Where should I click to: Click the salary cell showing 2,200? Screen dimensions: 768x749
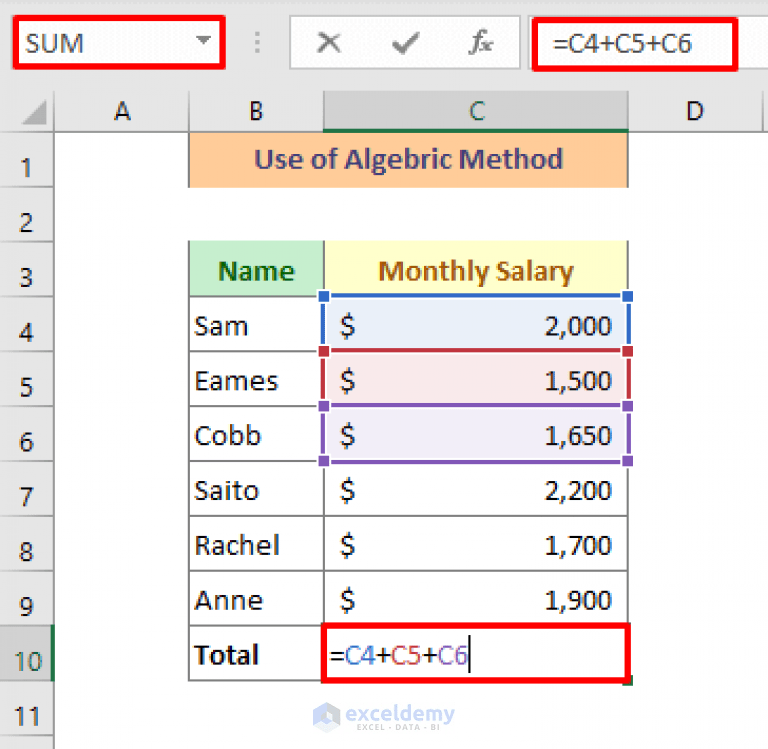(476, 489)
